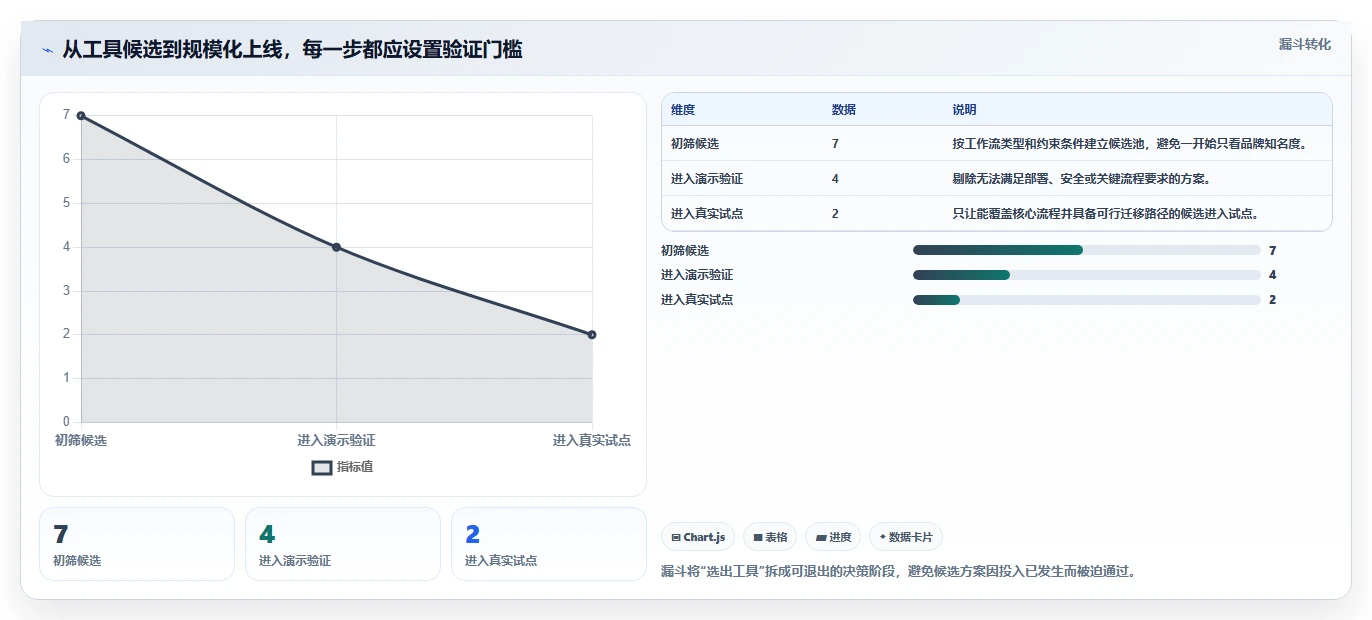Click the 初筛候选 label left of progress bars
Image resolution: width=1372 pixels, height=620 pixels.
coord(685,251)
